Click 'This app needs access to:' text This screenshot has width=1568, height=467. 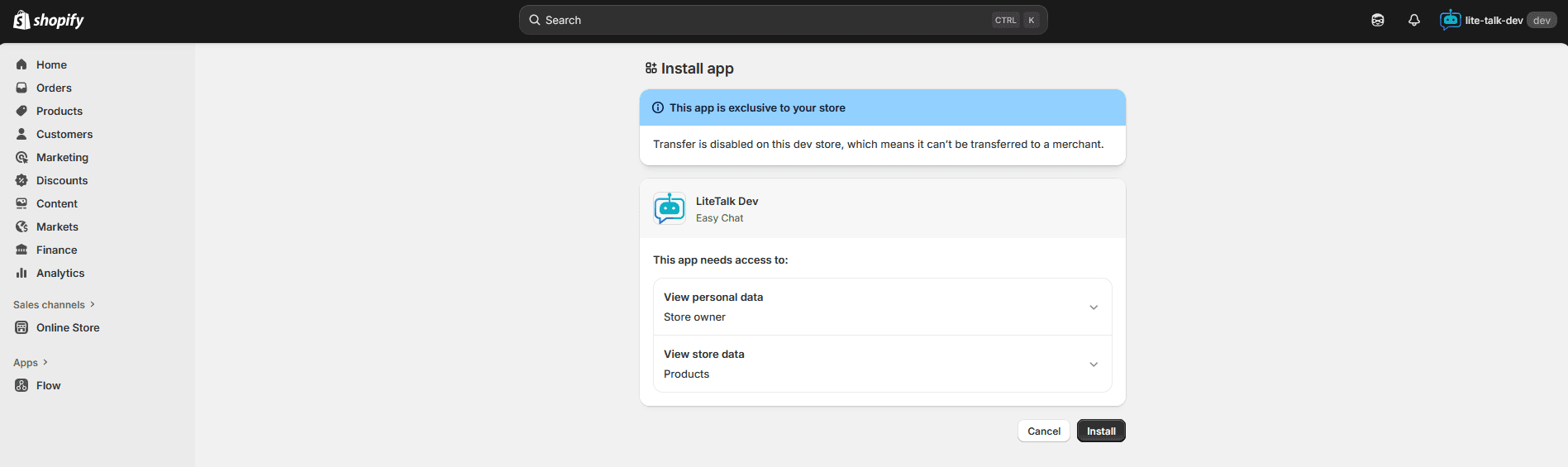click(721, 260)
